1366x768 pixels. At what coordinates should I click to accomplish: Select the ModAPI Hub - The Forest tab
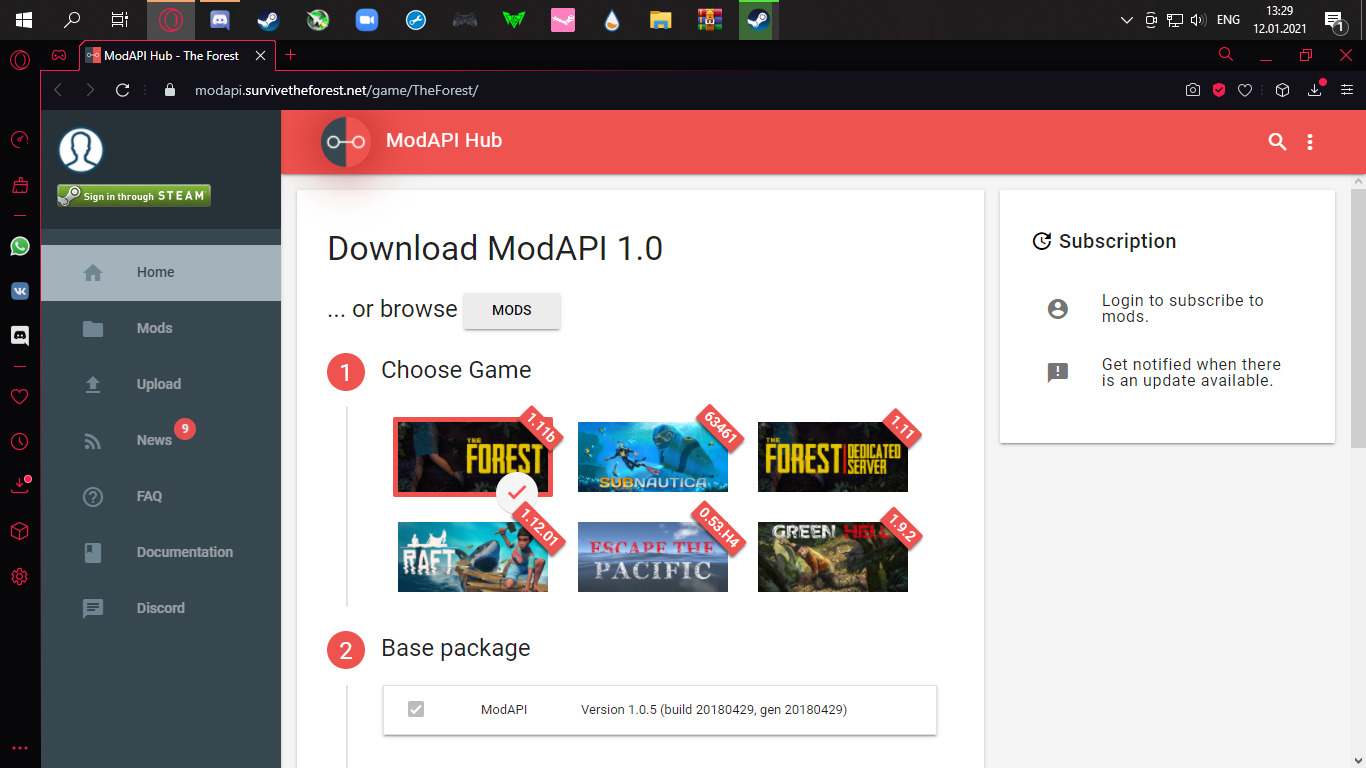click(x=177, y=56)
